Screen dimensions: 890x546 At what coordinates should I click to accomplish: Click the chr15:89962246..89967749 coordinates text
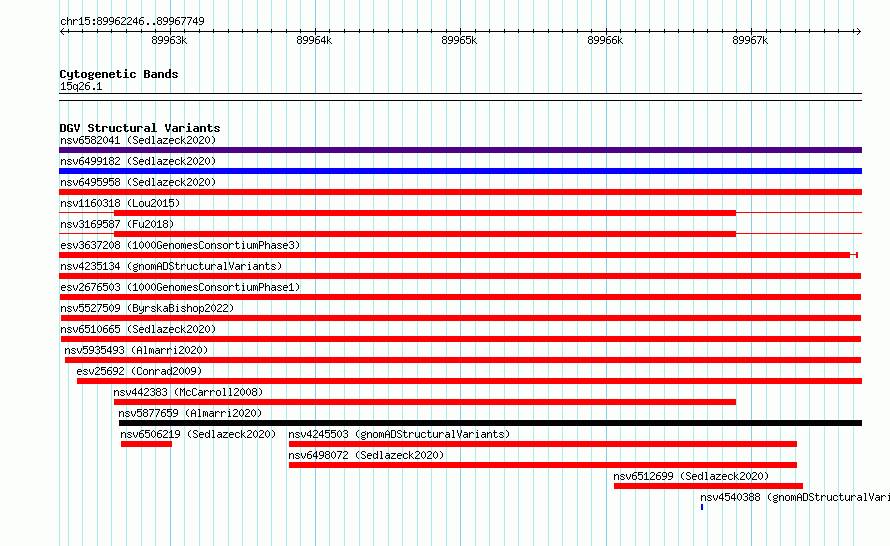(x=132, y=21)
